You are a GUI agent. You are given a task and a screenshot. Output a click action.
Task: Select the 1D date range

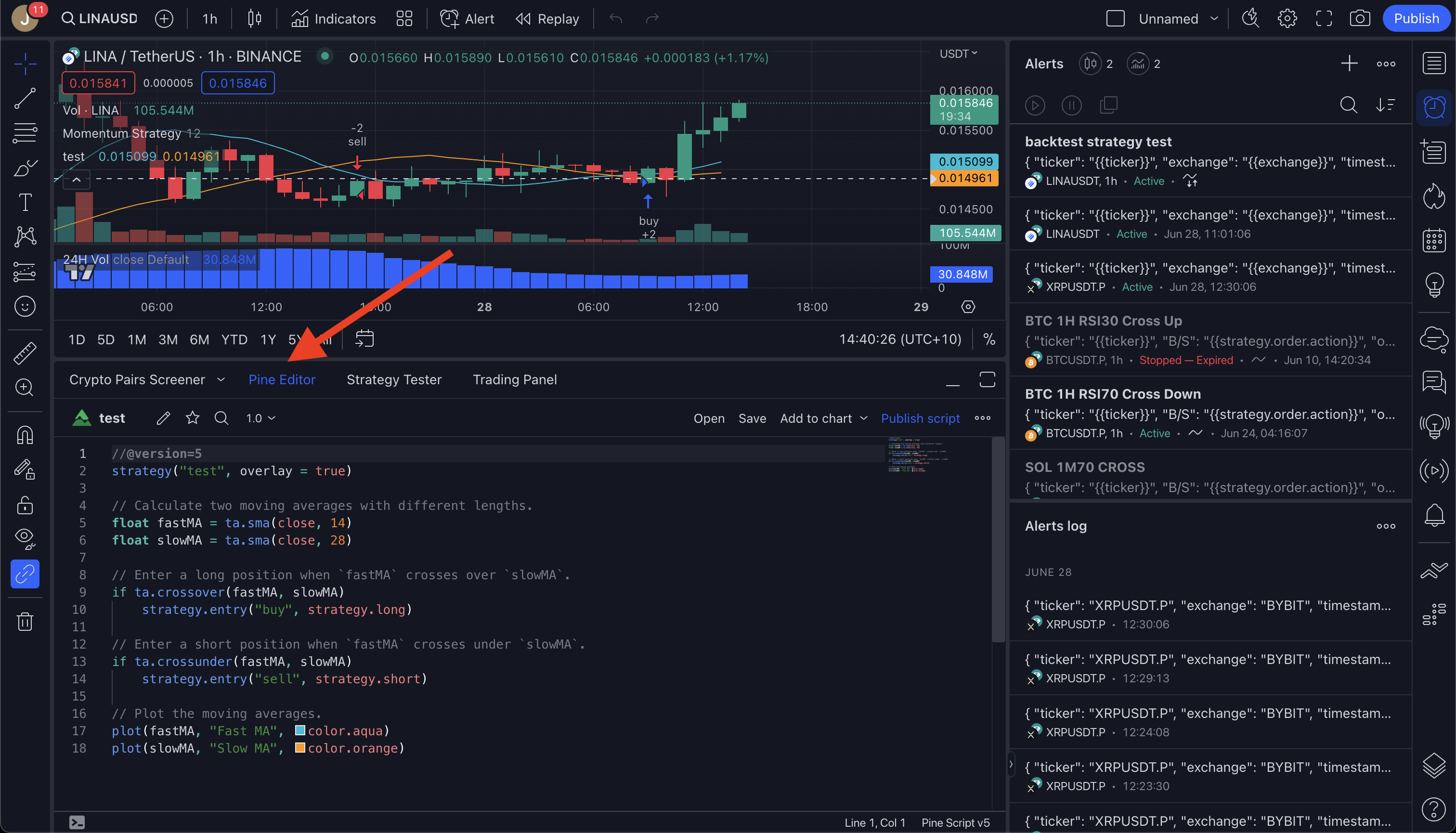pyautogui.click(x=77, y=340)
